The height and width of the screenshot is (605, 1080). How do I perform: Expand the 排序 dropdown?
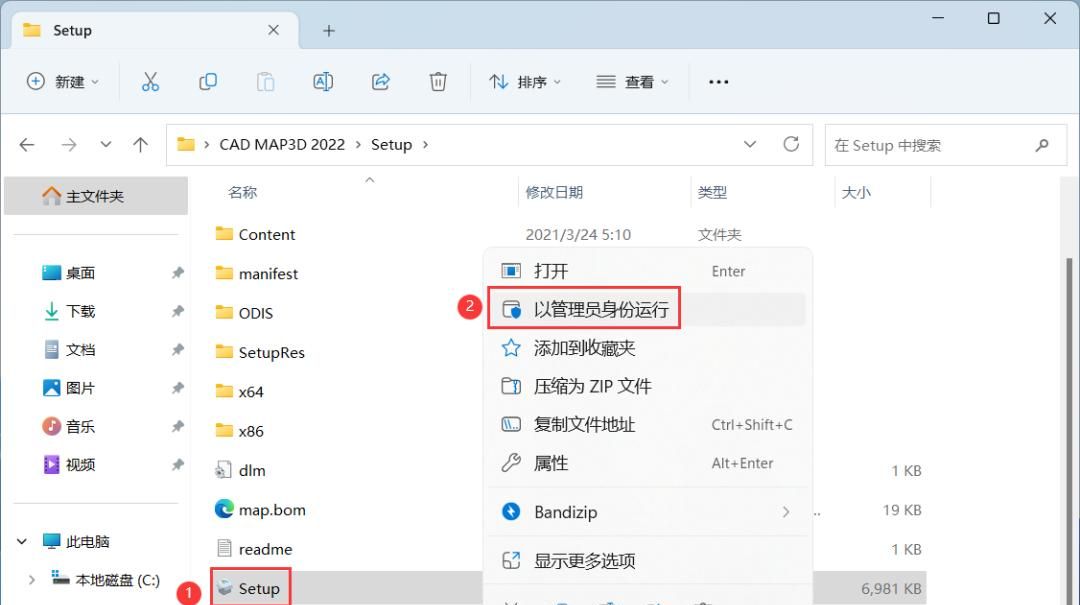527,81
